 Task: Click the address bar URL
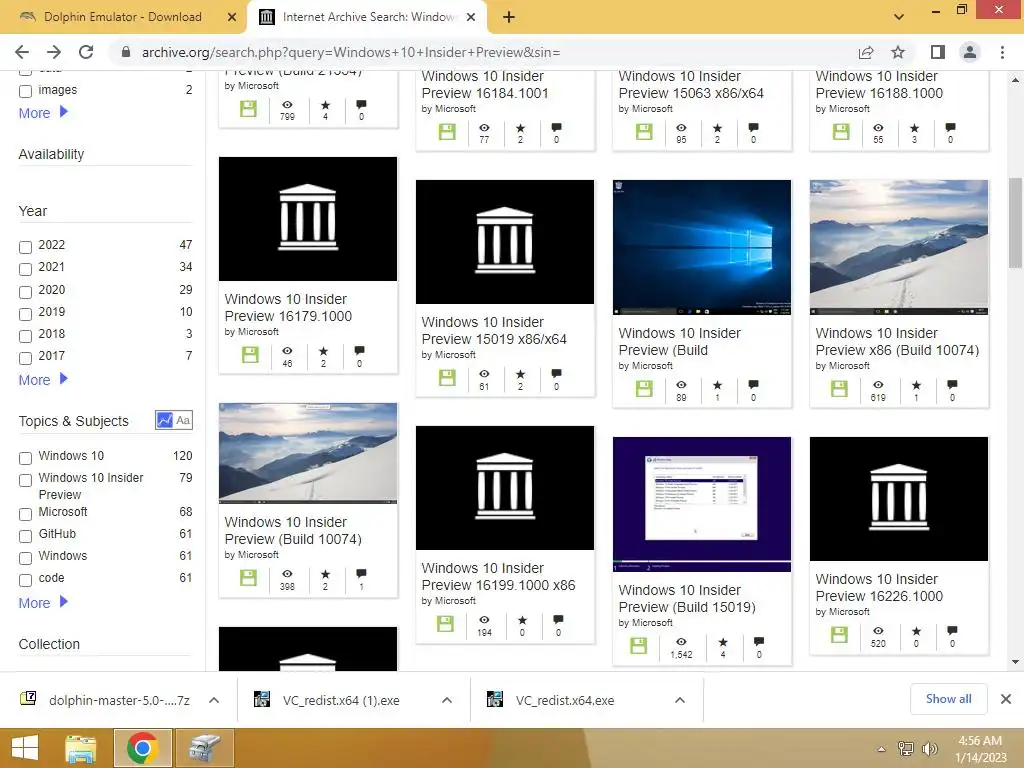point(351,52)
